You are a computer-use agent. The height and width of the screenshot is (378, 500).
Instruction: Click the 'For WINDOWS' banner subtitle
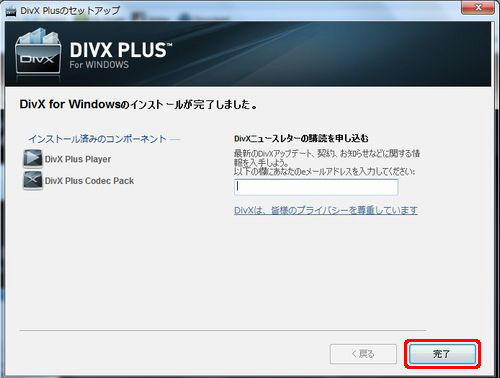pos(99,65)
